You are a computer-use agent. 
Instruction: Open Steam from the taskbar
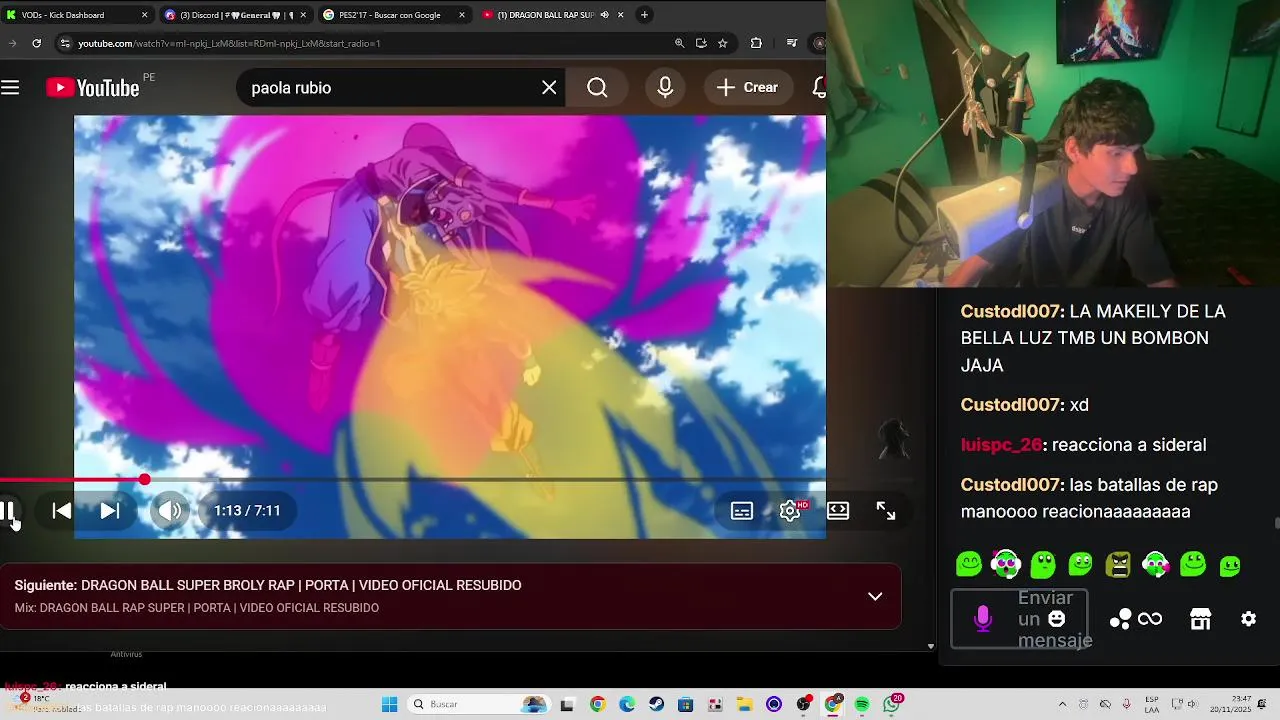656,704
